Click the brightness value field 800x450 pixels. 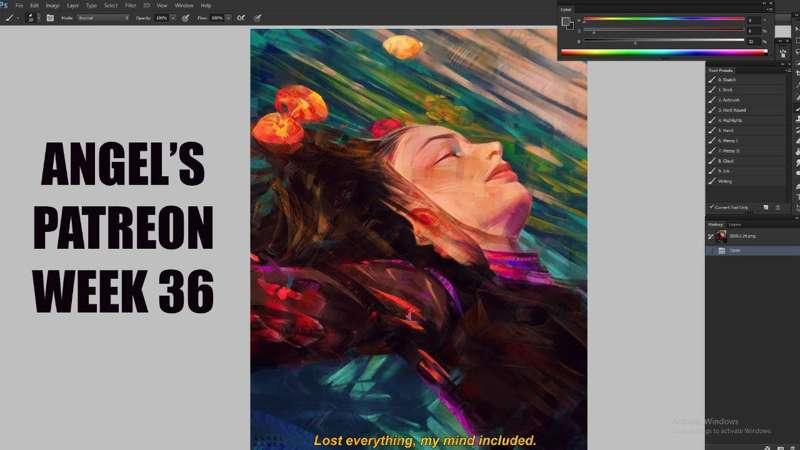(754, 41)
